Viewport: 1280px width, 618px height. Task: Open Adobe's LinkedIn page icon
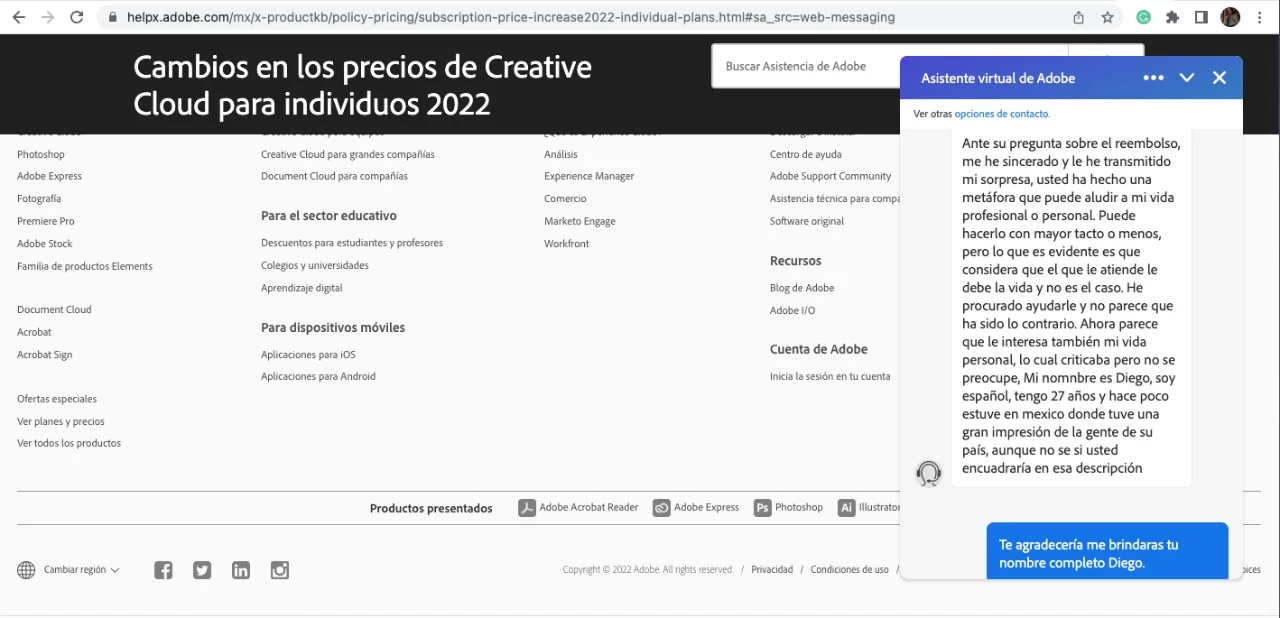(x=241, y=570)
